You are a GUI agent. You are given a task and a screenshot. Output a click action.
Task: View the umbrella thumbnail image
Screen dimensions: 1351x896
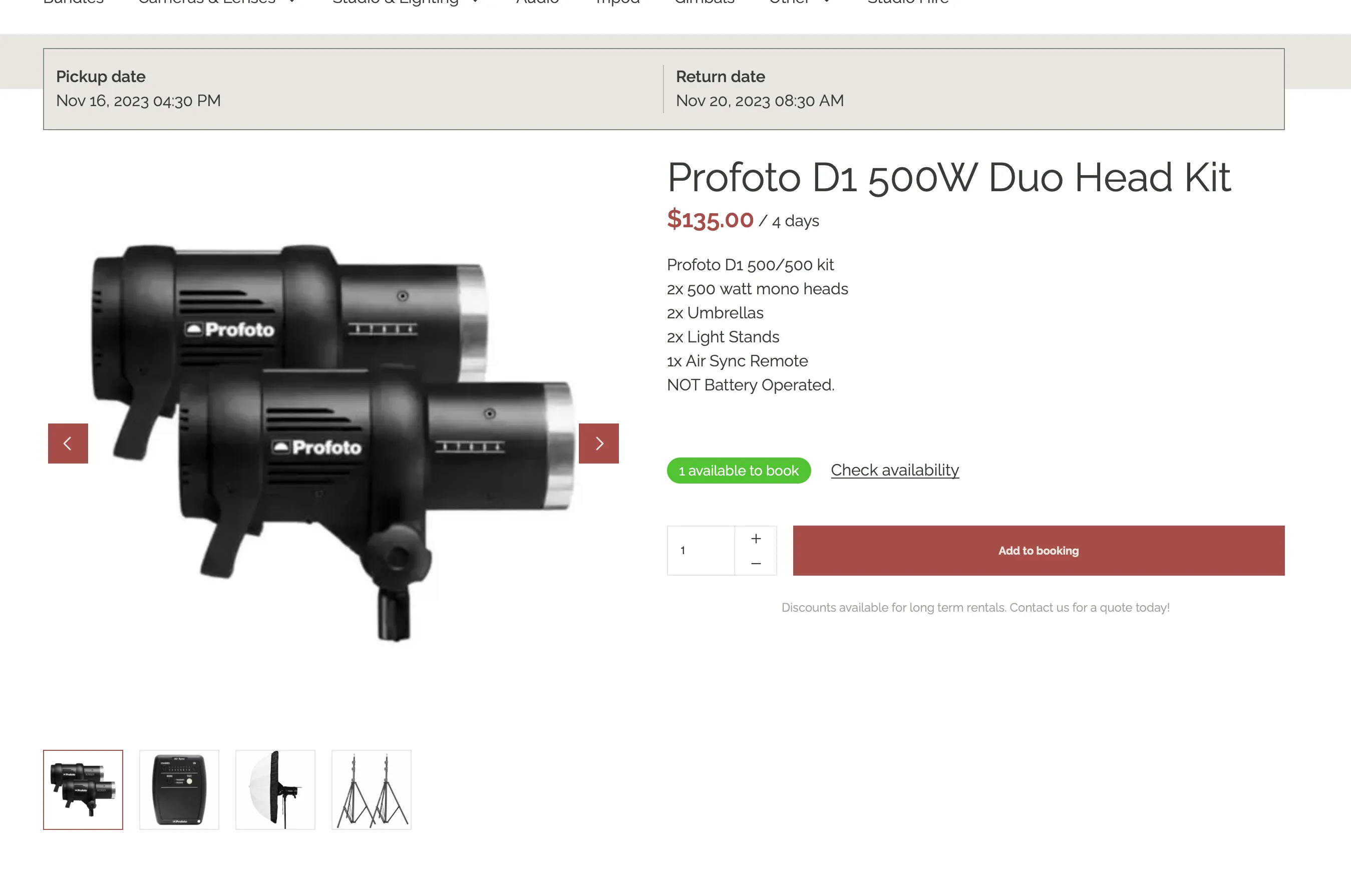coord(275,790)
